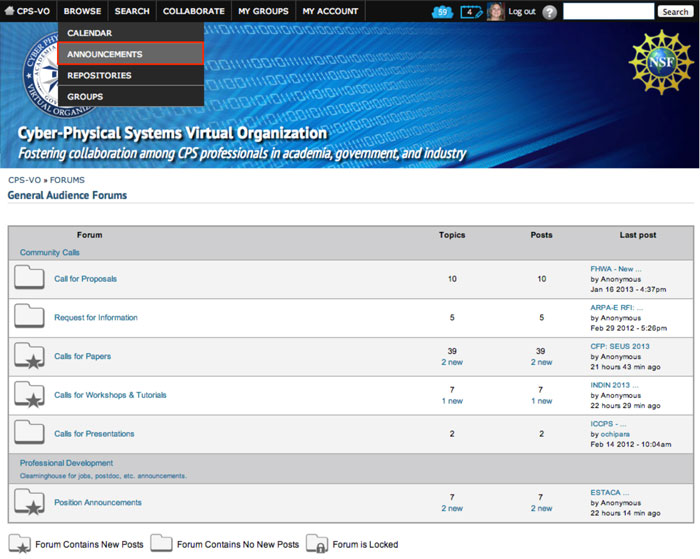700x559 pixels.
Task: Click the Position Announcements folder icon
Action: 30,502
